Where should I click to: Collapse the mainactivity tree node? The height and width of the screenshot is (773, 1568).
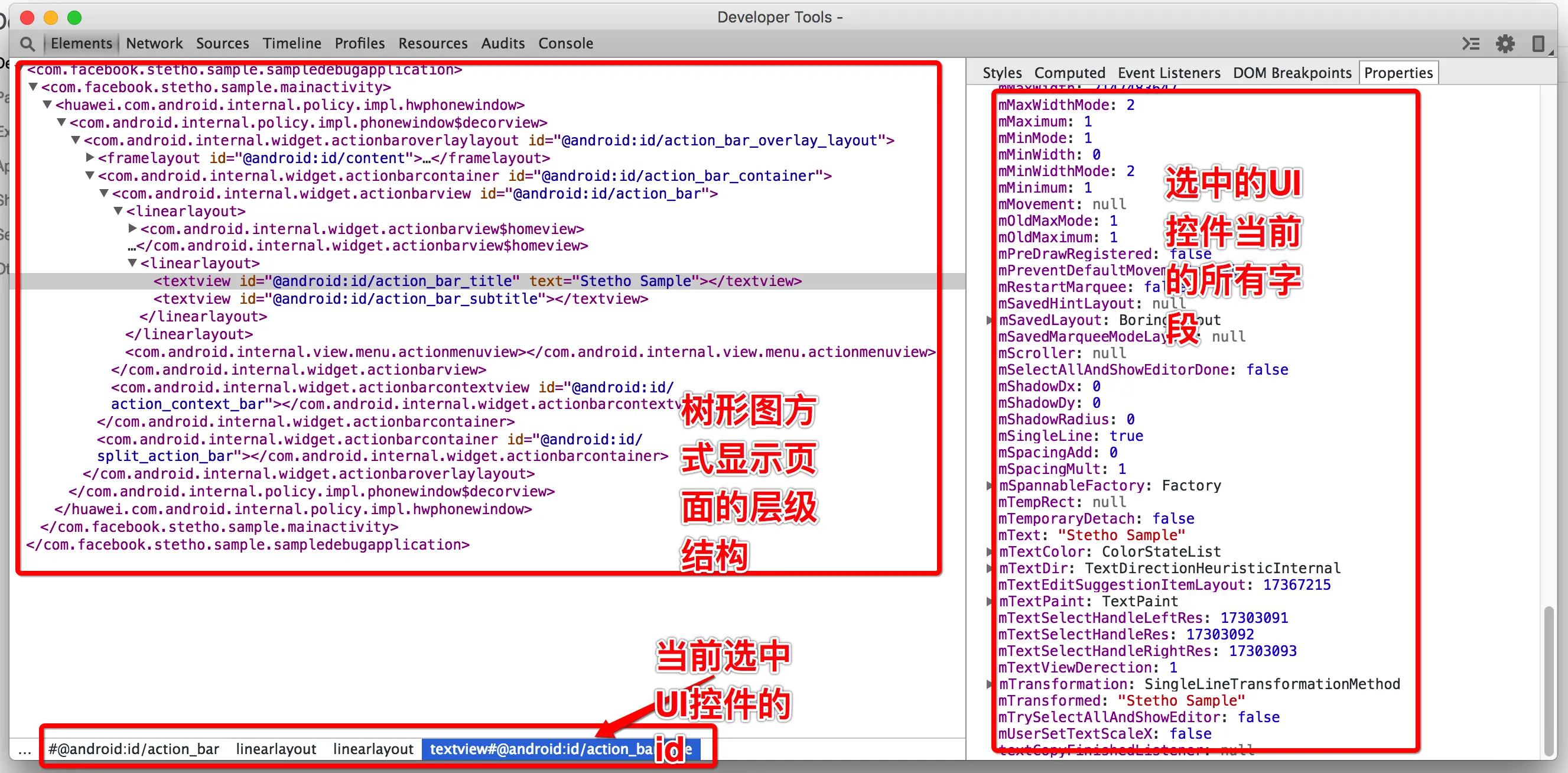(x=34, y=87)
